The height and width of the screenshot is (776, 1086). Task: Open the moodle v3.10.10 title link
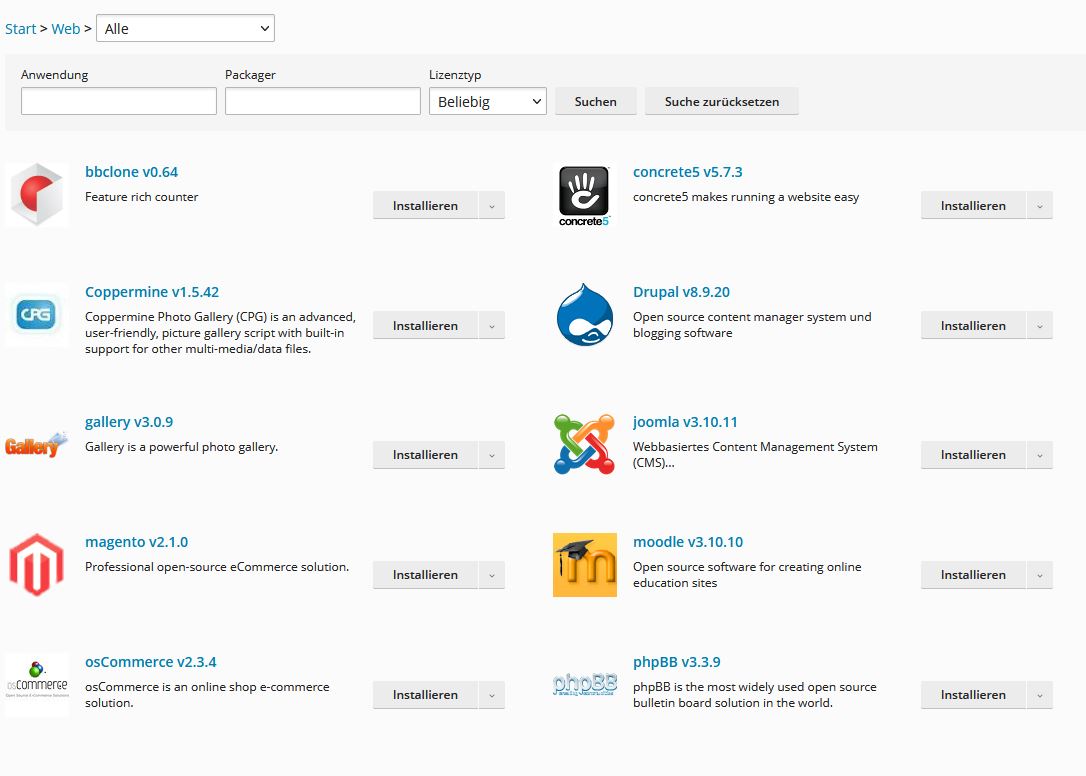688,542
